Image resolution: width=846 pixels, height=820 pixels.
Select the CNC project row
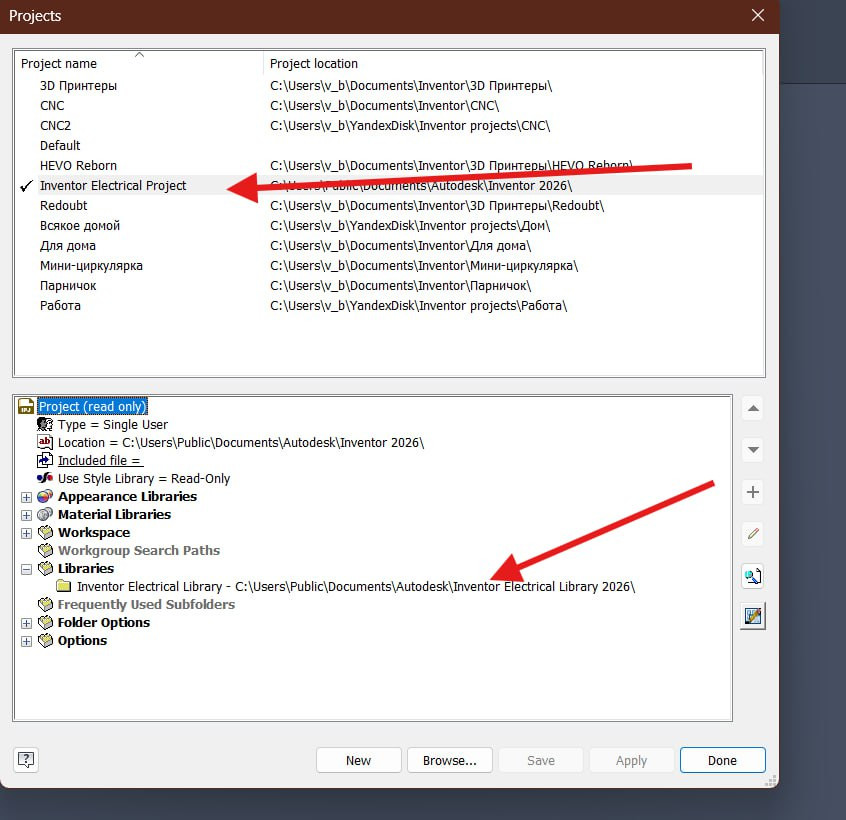[x=388, y=106]
